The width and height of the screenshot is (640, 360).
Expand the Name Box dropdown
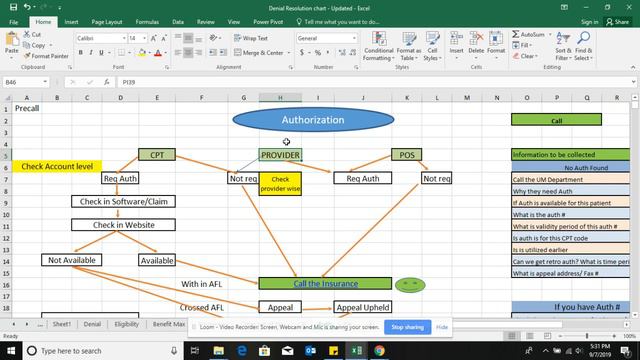click(45, 82)
